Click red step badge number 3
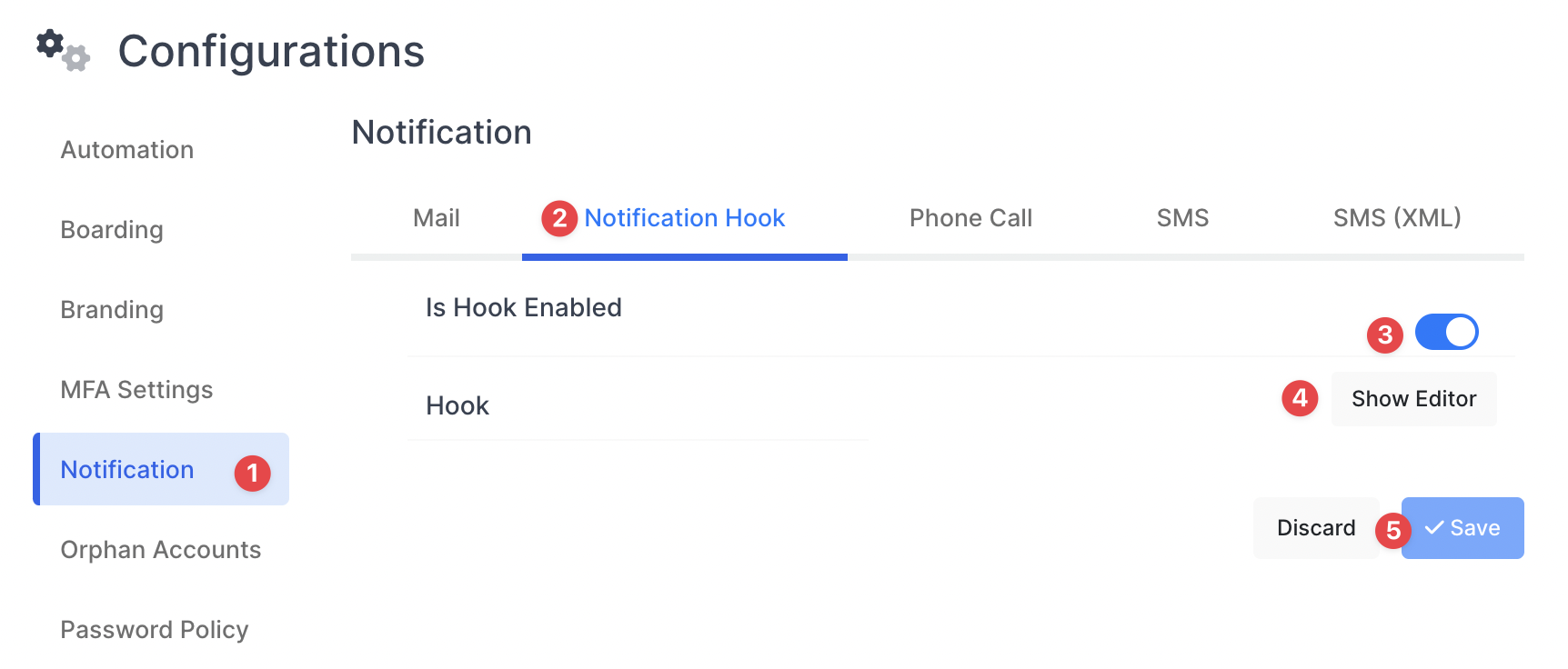This screenshot has width=1568, height=669. pos(1384,334)
